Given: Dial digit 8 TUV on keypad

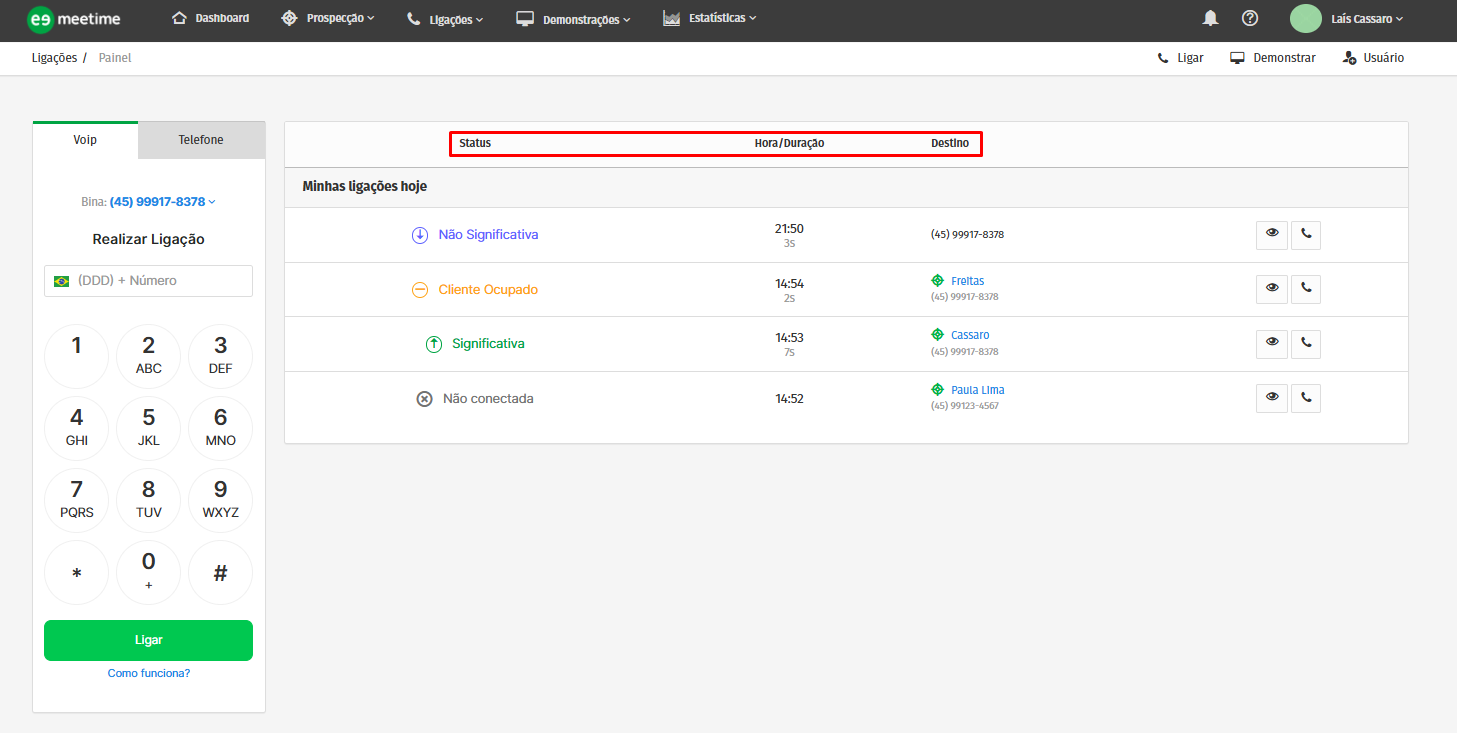Looking at the screenshot, I should [x=149, y=500].
